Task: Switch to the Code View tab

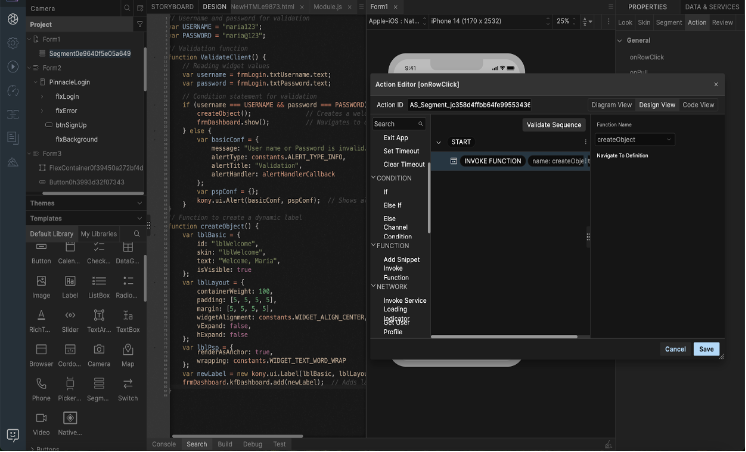Action: click(x=698, y=105)
